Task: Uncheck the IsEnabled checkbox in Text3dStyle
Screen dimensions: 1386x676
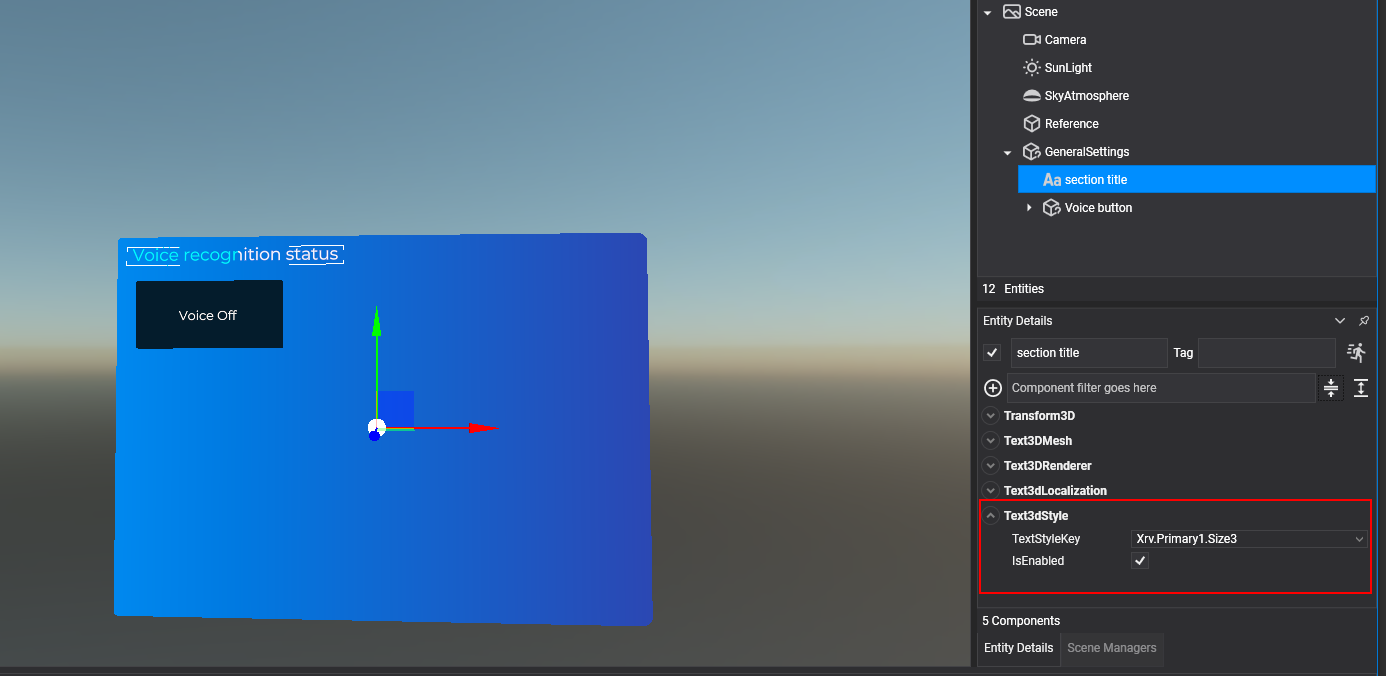Action: [1140, 561]
